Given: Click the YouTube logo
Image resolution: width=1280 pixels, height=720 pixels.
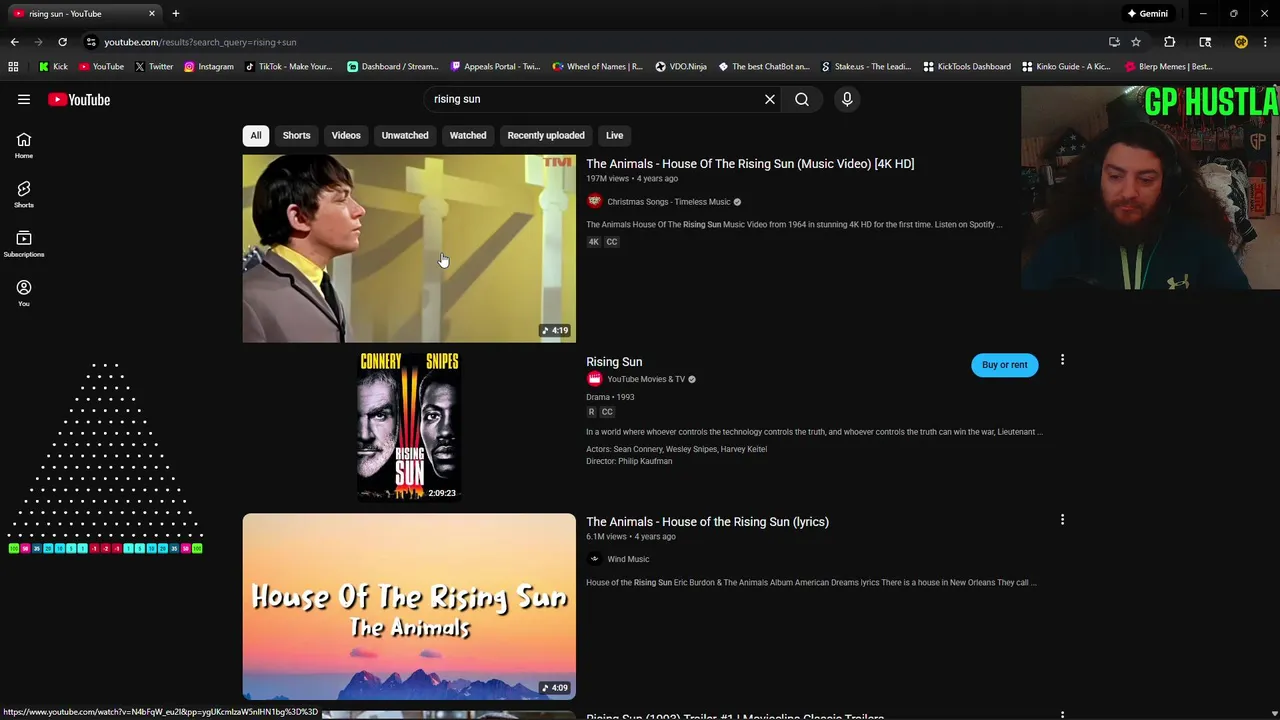Looking at the screenshot, I should pos(79,99).
